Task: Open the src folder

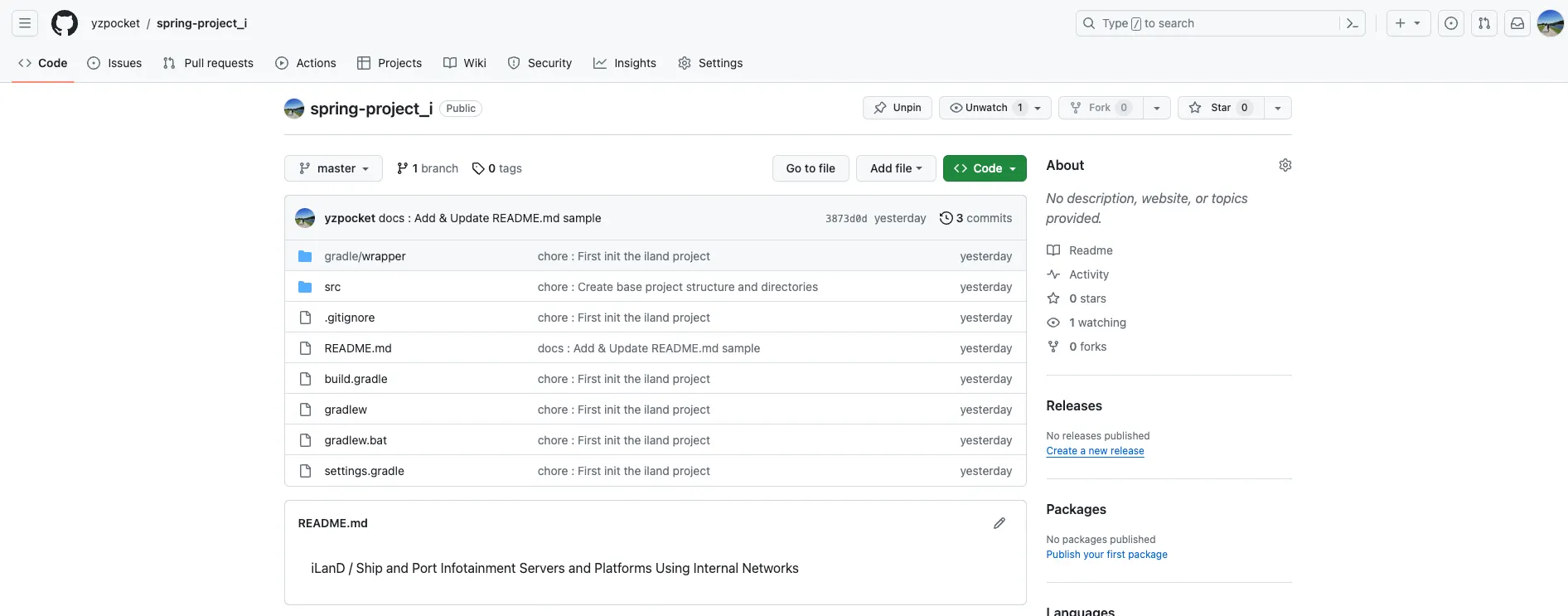Action: (x=332, y=287)
